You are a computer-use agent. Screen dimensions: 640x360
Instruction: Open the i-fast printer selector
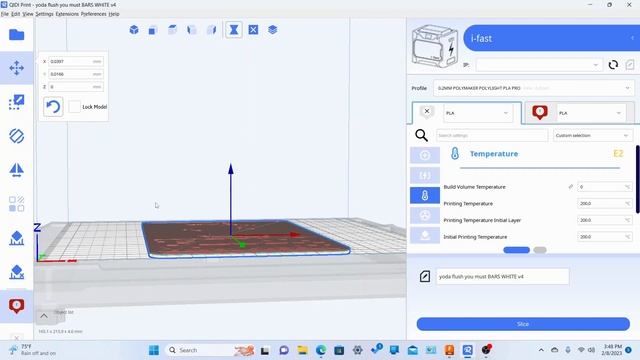[551, 38]
